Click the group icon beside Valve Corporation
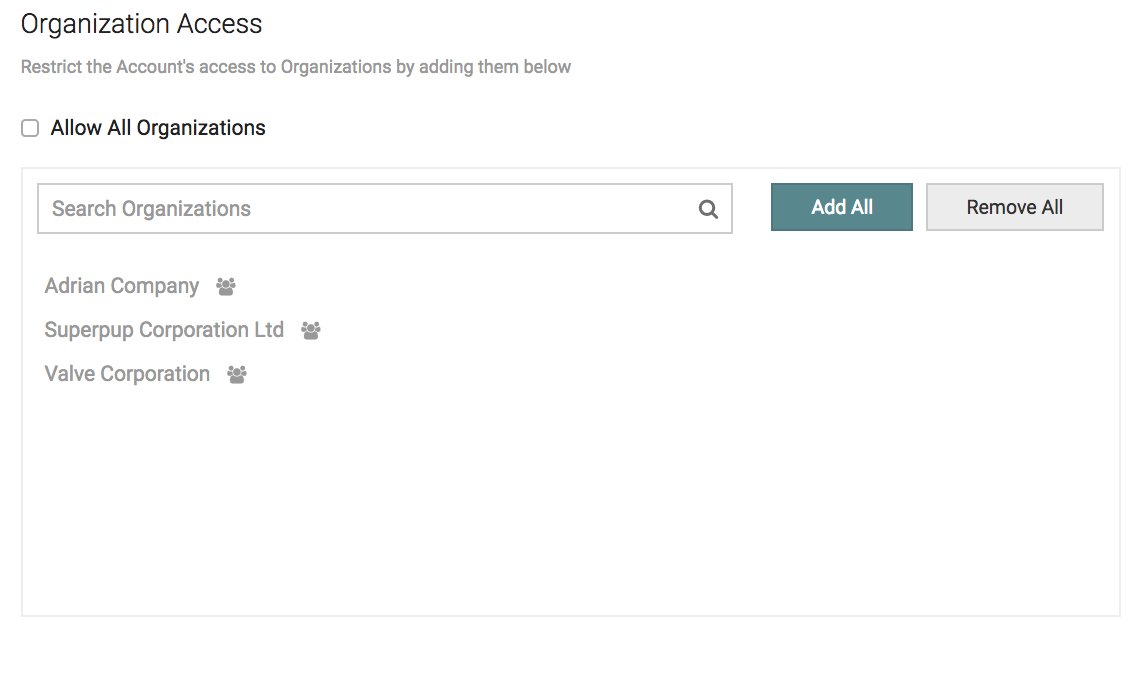This screenshot has width=1143, height=681. 237,375
